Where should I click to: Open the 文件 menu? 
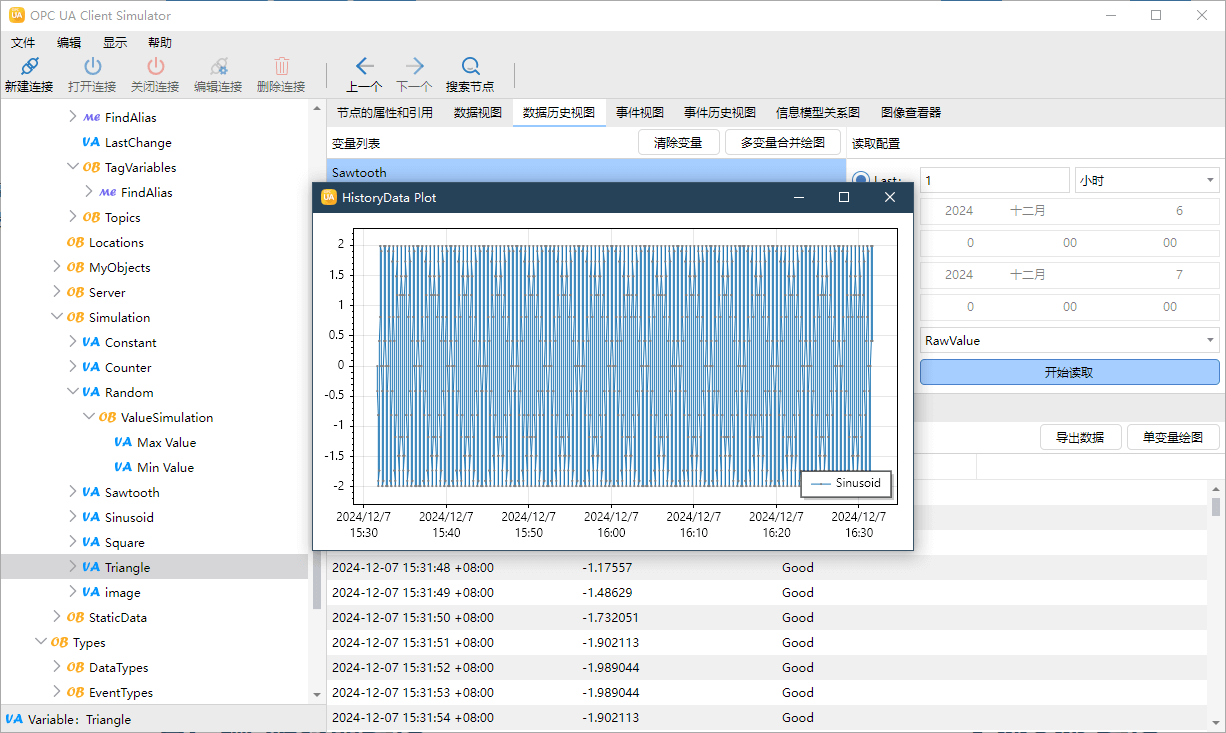click(23, 43)
